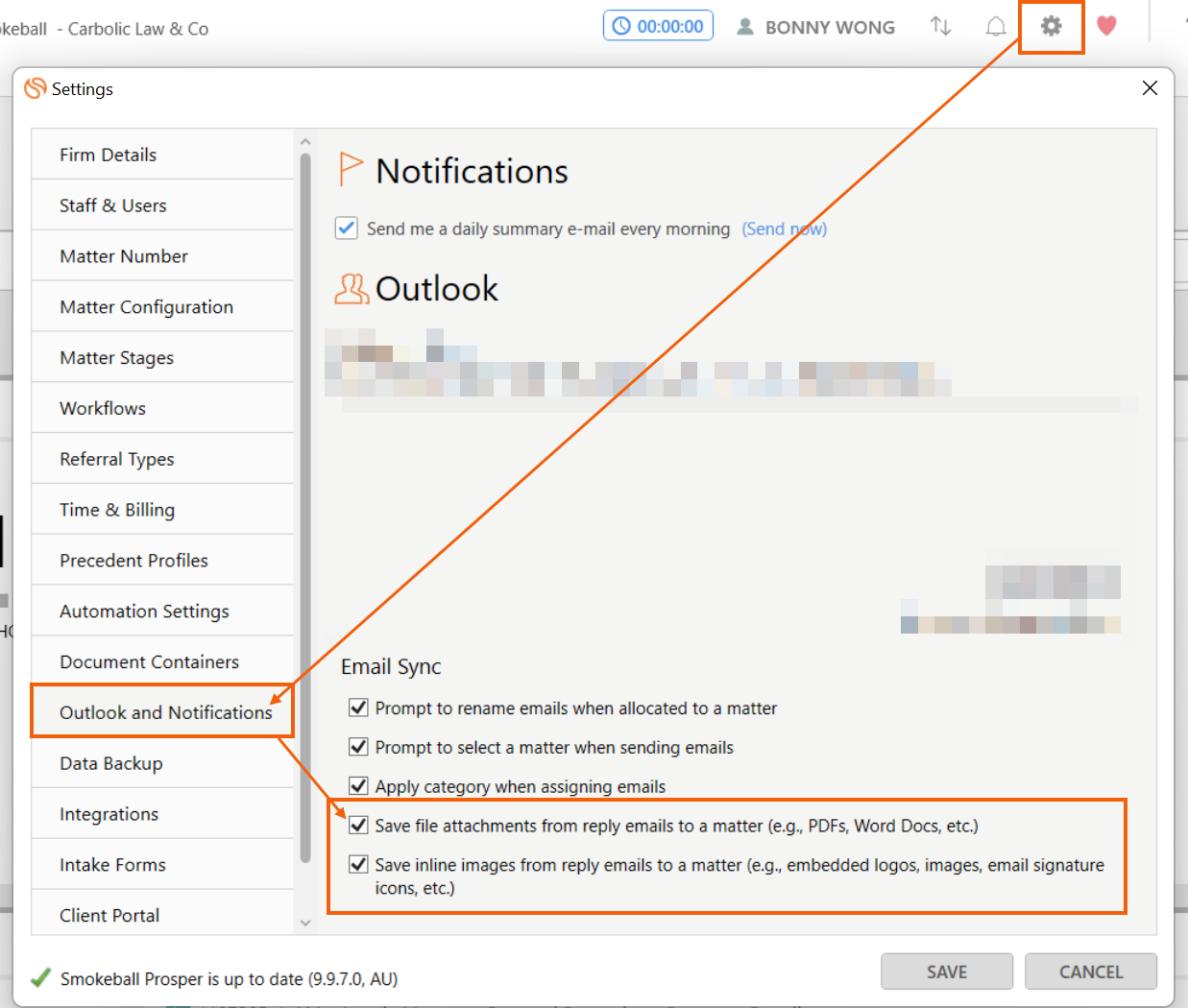The height and width of the screenshot is (1008, 1188).
Task: Toggle Prompt to select a matter checkbox
Action: point(358,747)
